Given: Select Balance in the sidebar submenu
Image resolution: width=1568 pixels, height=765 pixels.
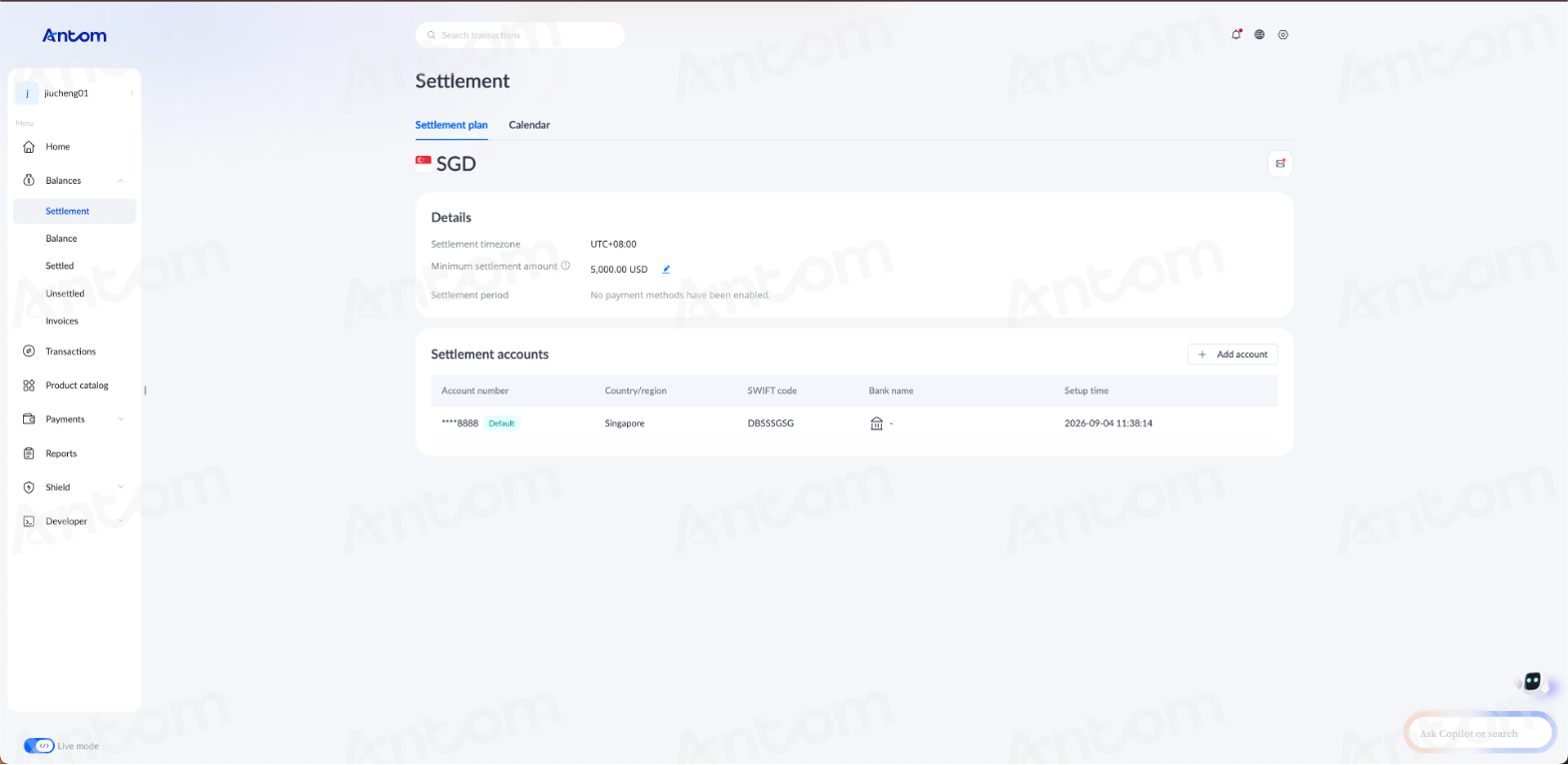Looking at the screenshot, I should (62, 239).
